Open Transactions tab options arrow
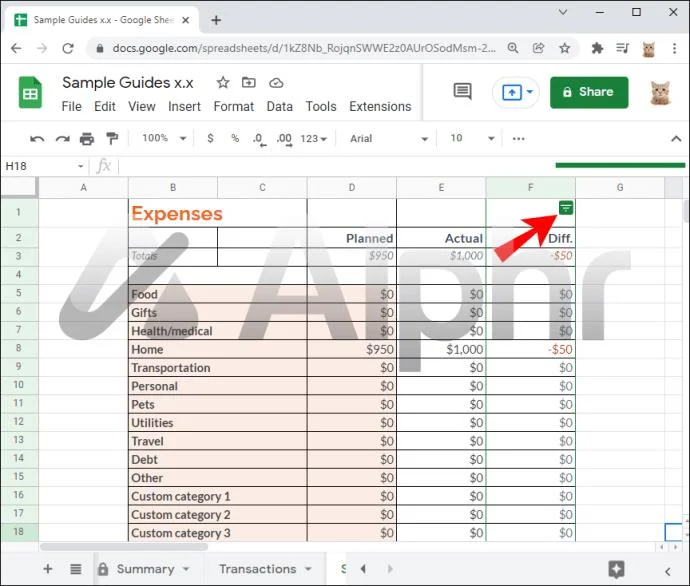 point(308,569)
